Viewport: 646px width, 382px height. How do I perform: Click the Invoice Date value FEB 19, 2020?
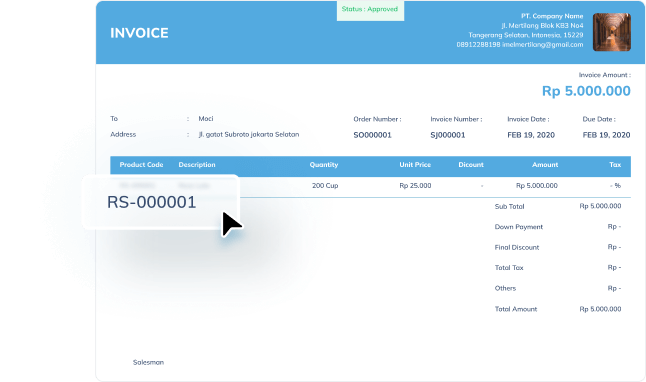(x=531, y=135)
